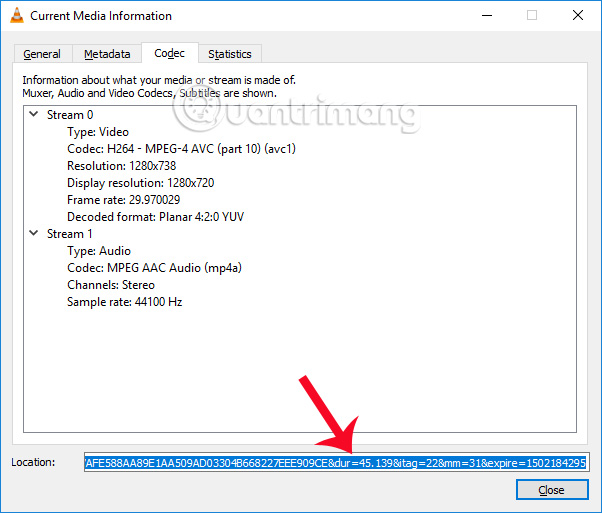Click the Location URL field
This screenshot has height=513, width=602.
pos(337,463)
